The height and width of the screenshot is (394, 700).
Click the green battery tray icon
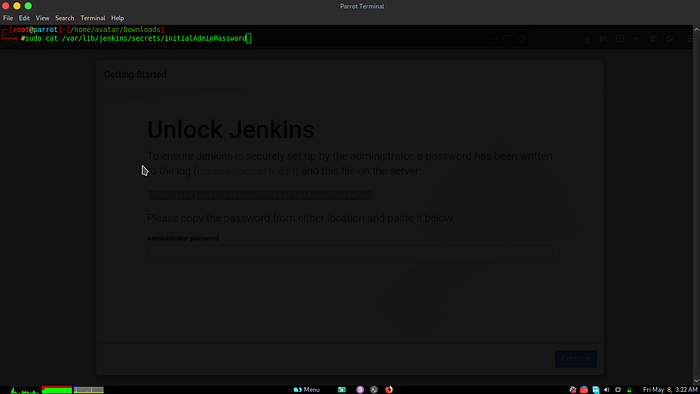click(x=629, y=390)
